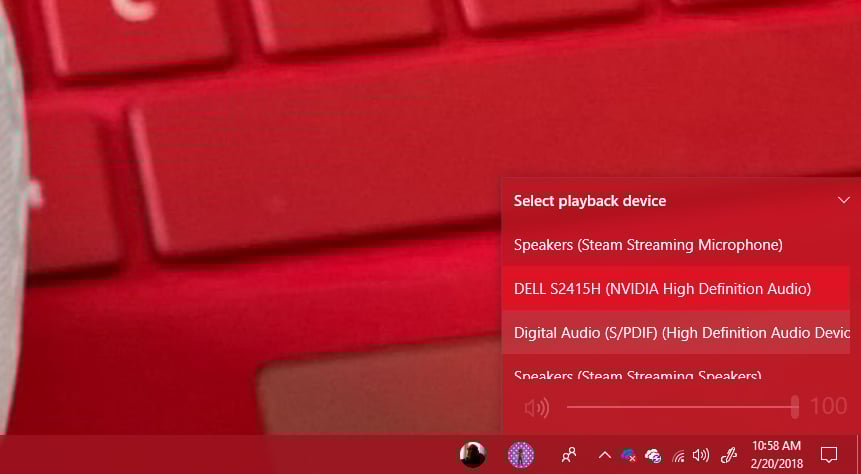Open Windows Ink Workspace pen icon
Screen dimensions: 861x474
tap(728, 455)
